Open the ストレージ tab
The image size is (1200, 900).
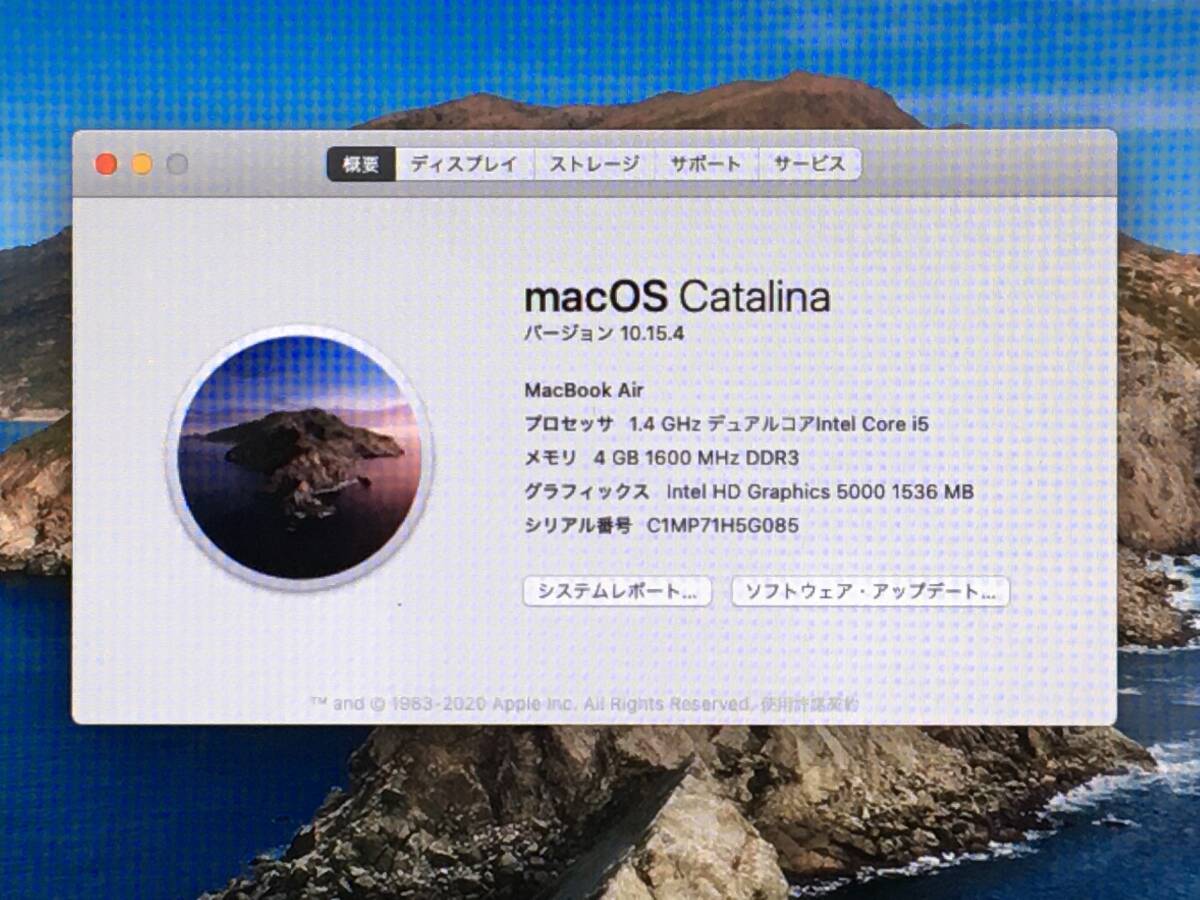click(x=594, y=164)
